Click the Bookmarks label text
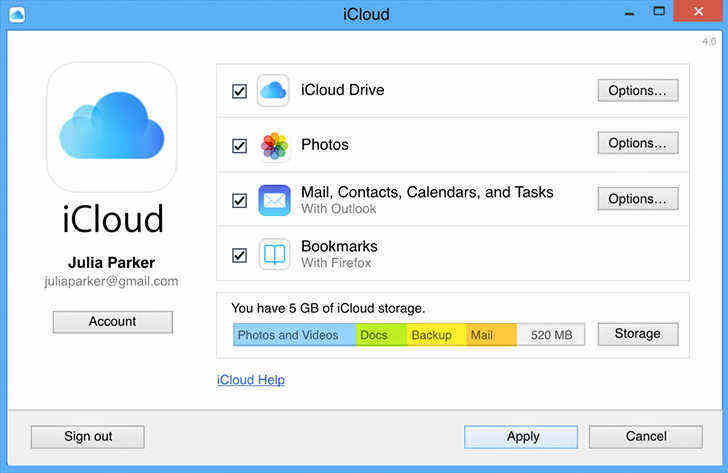 point(339,246)
